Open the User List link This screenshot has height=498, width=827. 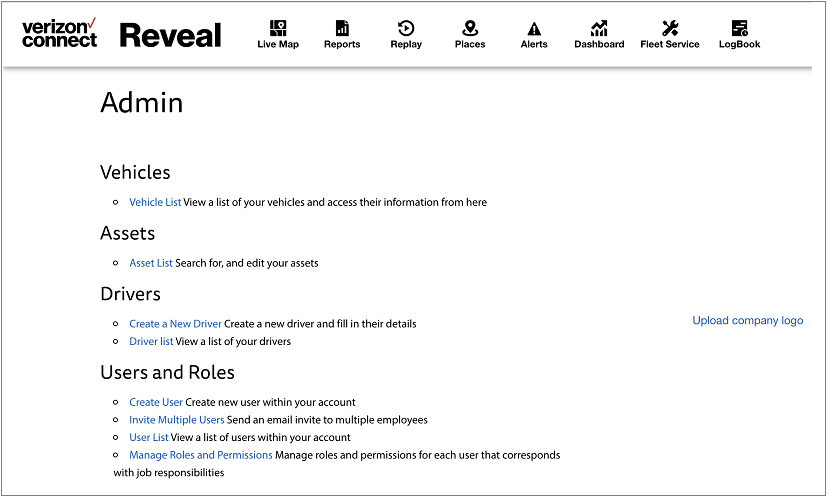coord(149,437)
